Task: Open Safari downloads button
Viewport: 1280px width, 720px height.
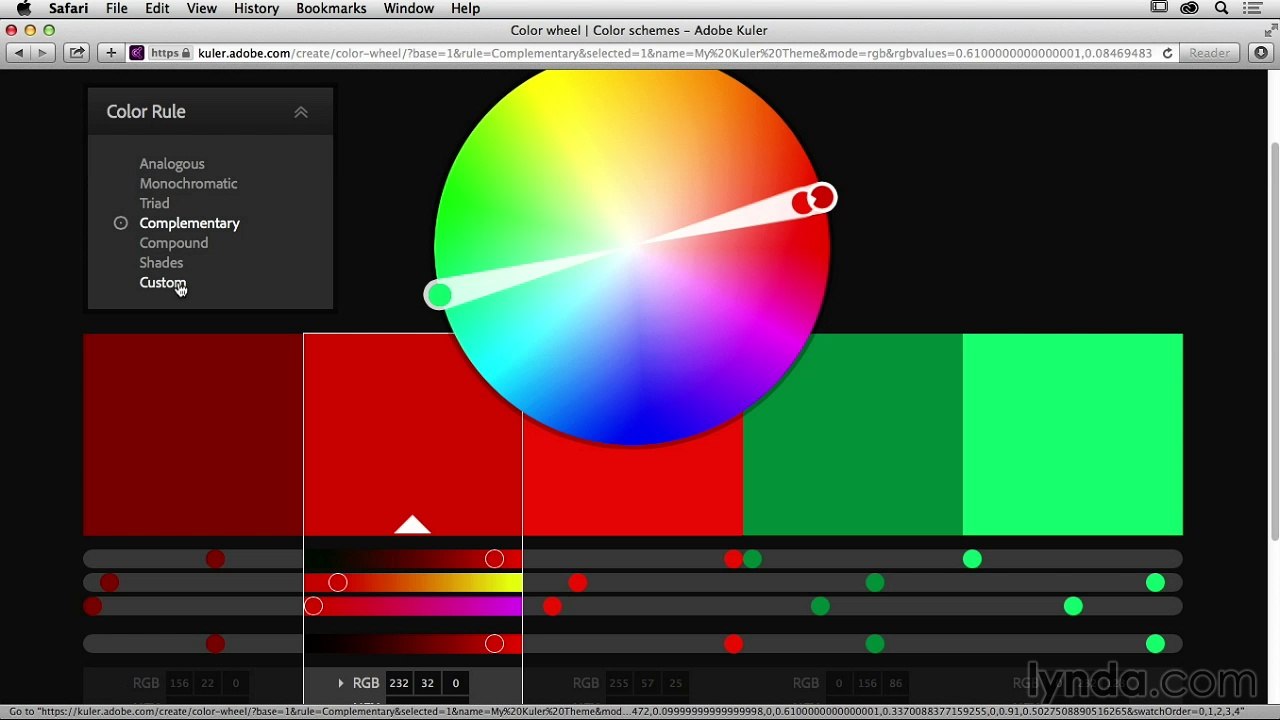Action: point(1260,53)
